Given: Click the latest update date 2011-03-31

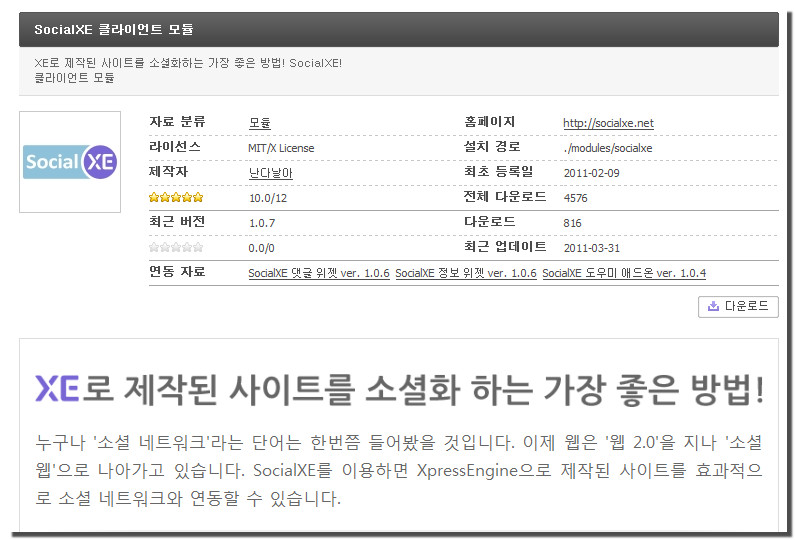Looking at the screenshot, I should coord(592,248).
